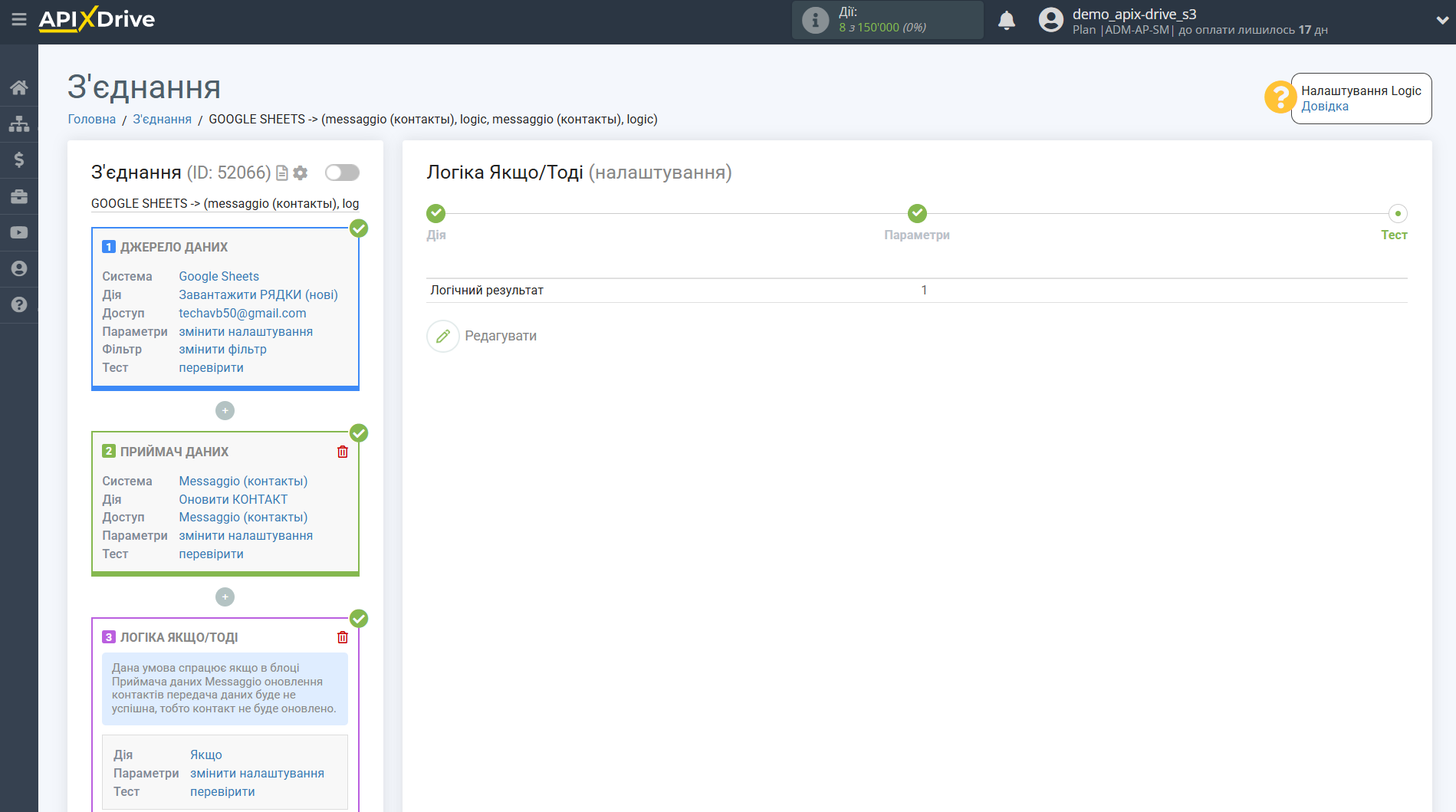This screenshot has height=812, width=1456.
Task: Open the hamburger menu in header
Action: tap(19, 19)
